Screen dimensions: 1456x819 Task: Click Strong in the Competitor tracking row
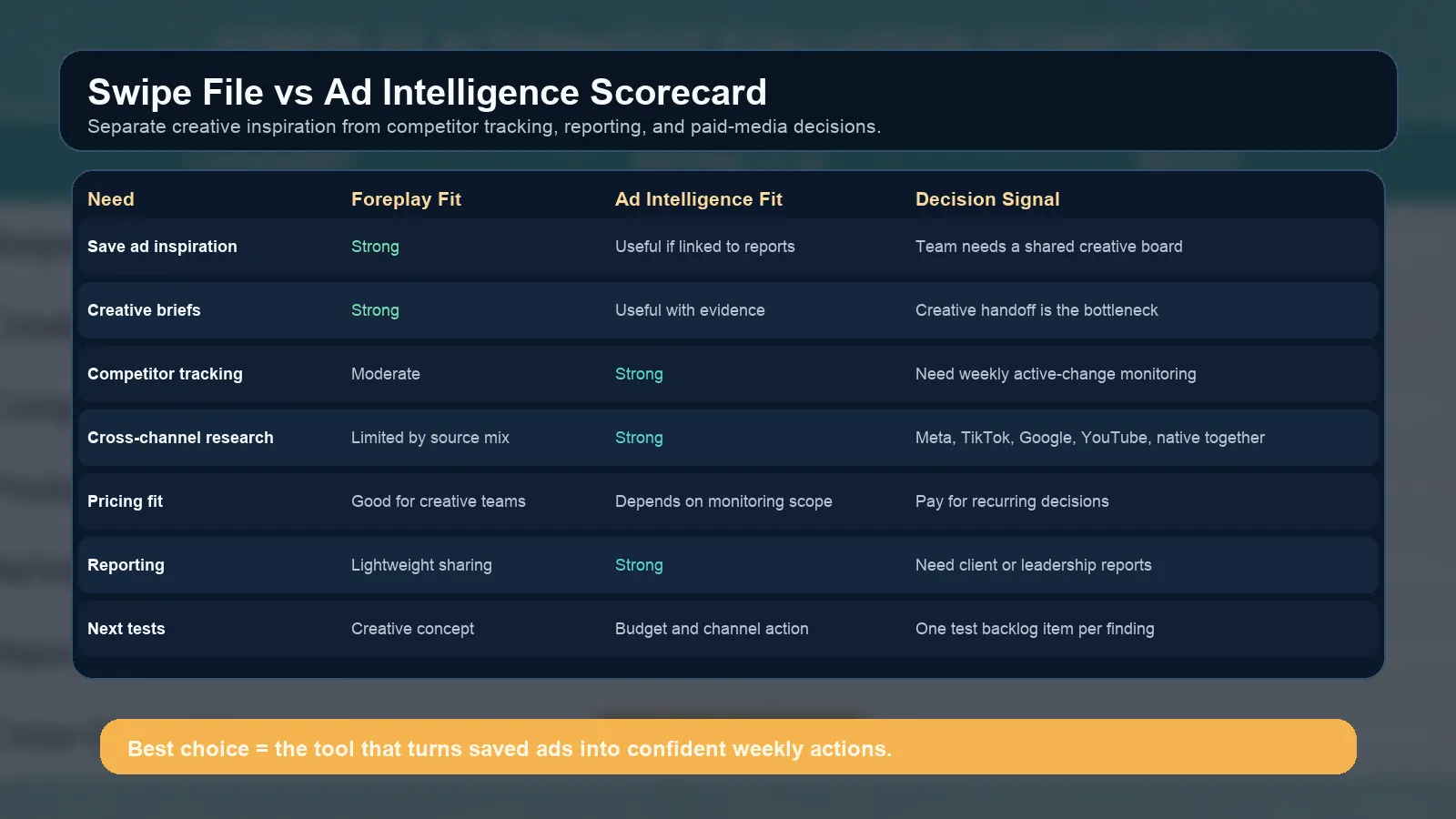pyautogui.click(x=639, y=374)
